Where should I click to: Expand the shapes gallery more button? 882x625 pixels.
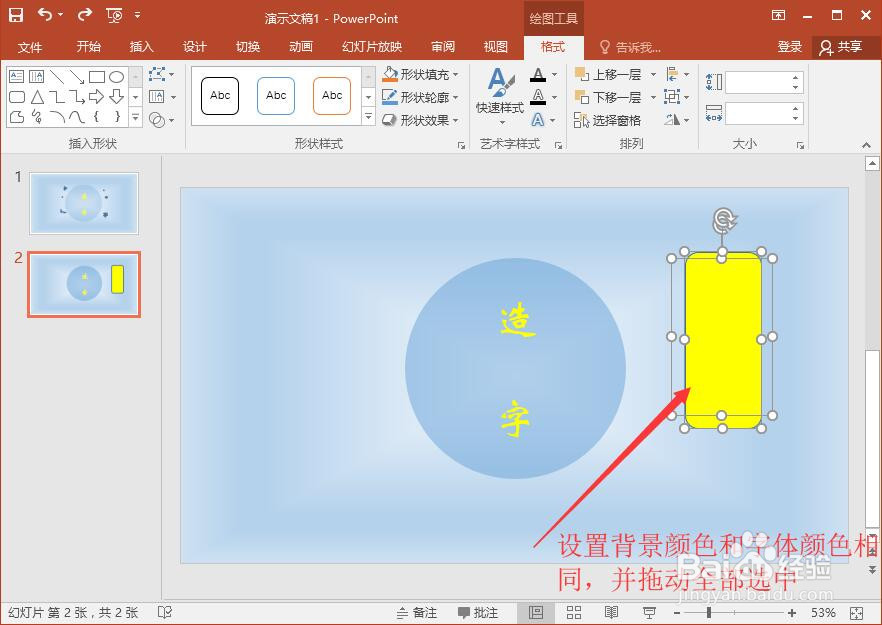136,117
